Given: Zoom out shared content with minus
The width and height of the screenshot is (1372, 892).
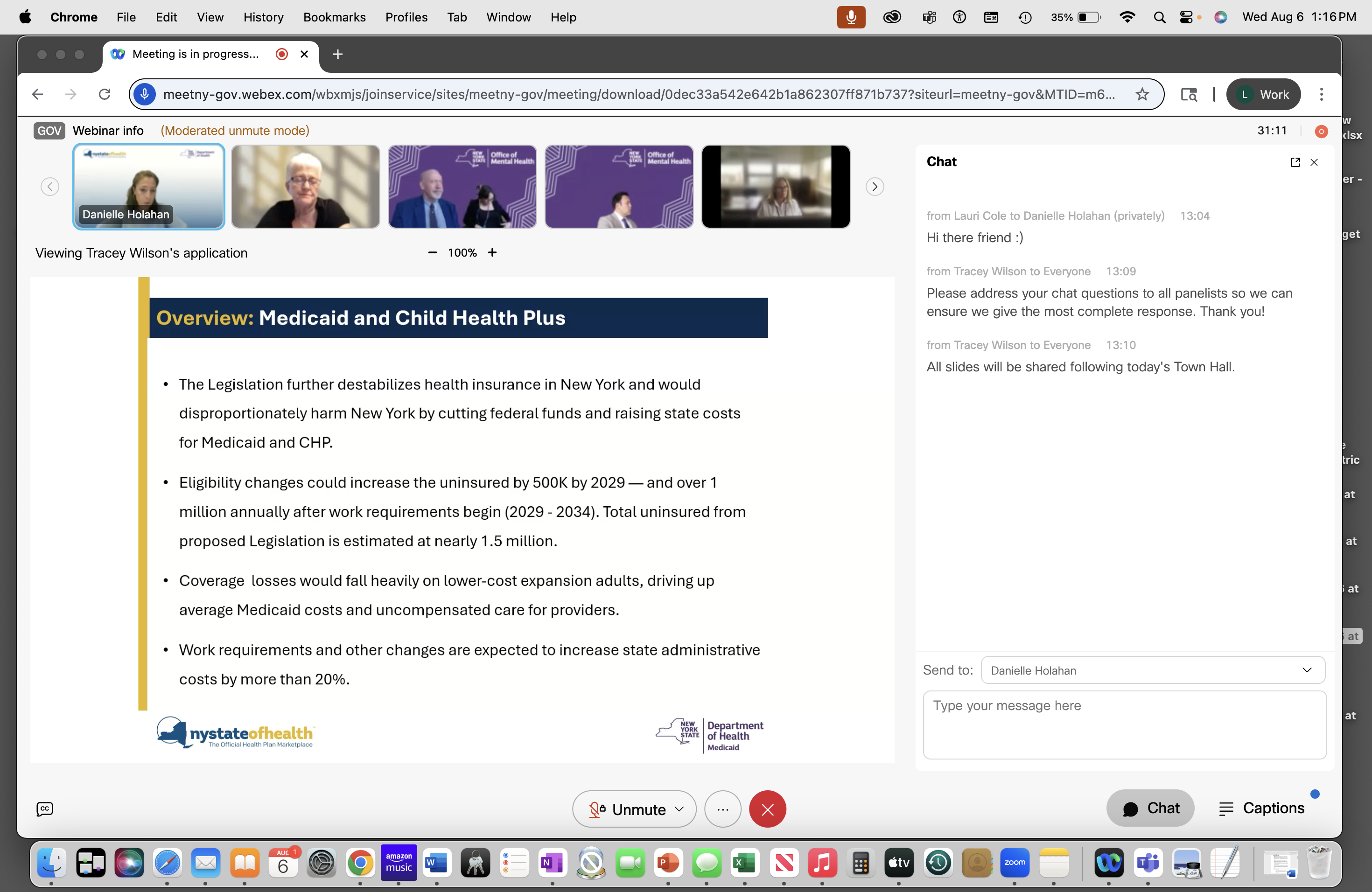Looking at the screenshot, I should [x=432, y=253].
